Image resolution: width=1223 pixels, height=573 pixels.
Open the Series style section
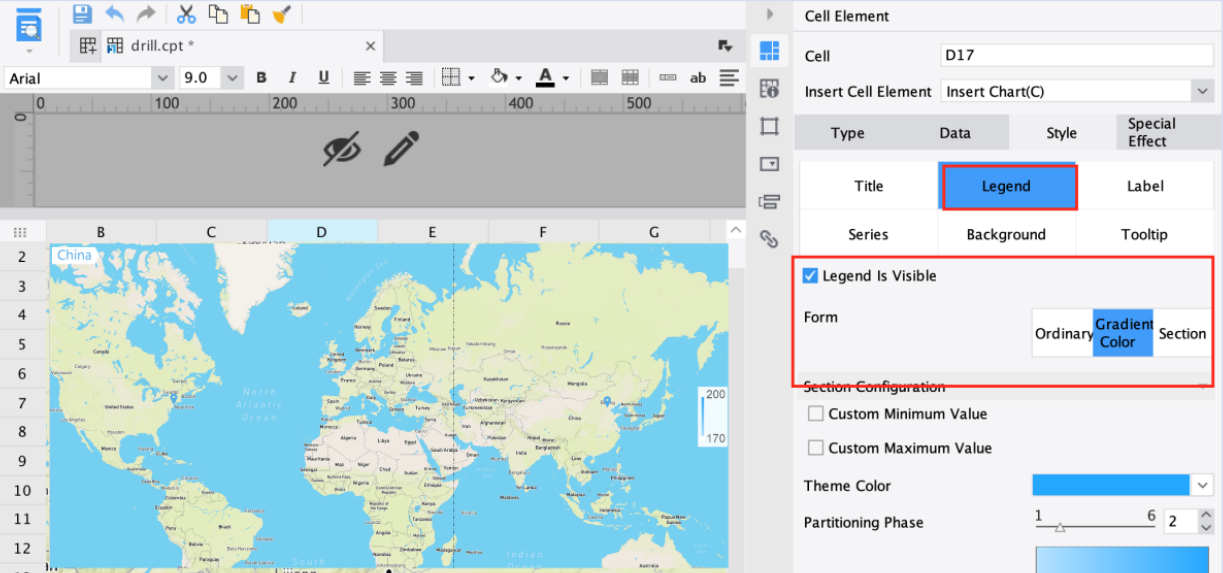click(869, 234)
